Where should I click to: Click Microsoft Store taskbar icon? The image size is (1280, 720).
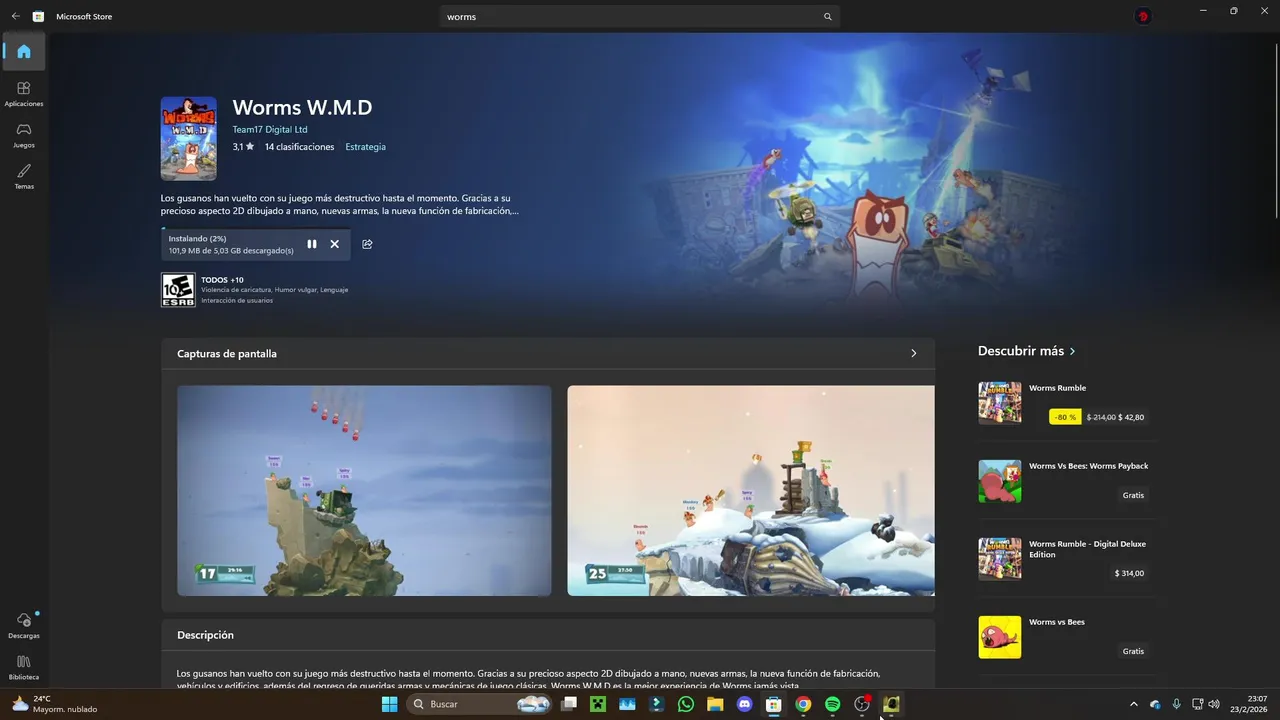pyautogui.click(x=773, y=704)
